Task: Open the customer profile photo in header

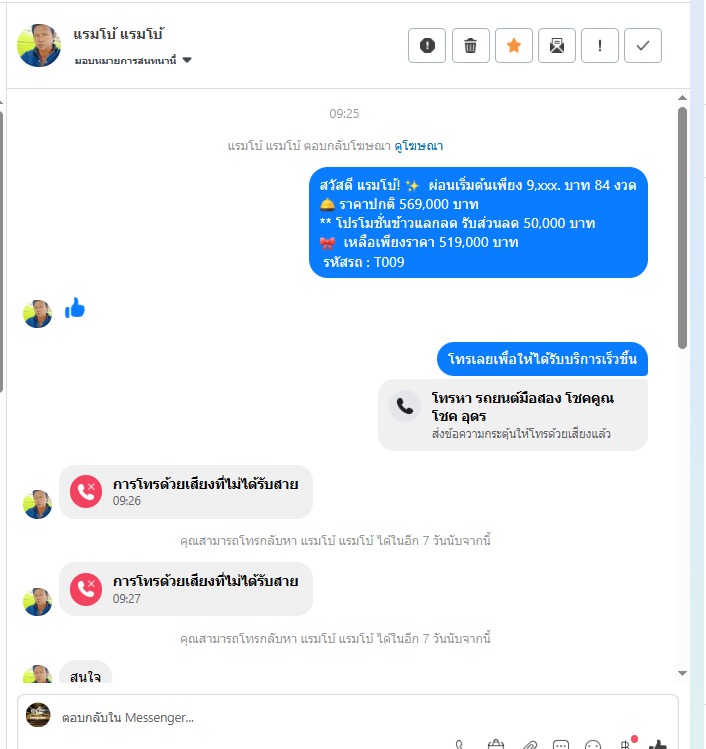Action: tap(39, 45)
